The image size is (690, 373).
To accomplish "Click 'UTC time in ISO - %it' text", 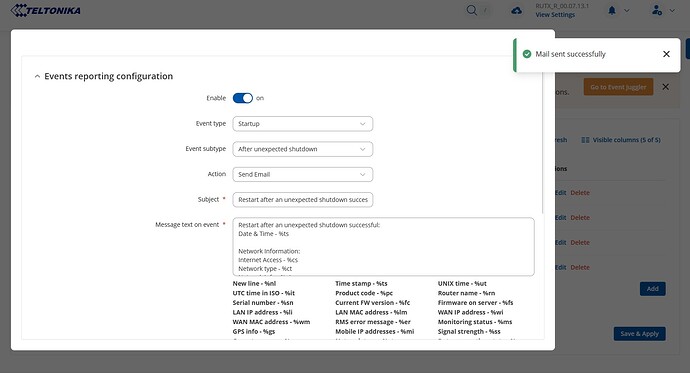I will click(264, 293).
